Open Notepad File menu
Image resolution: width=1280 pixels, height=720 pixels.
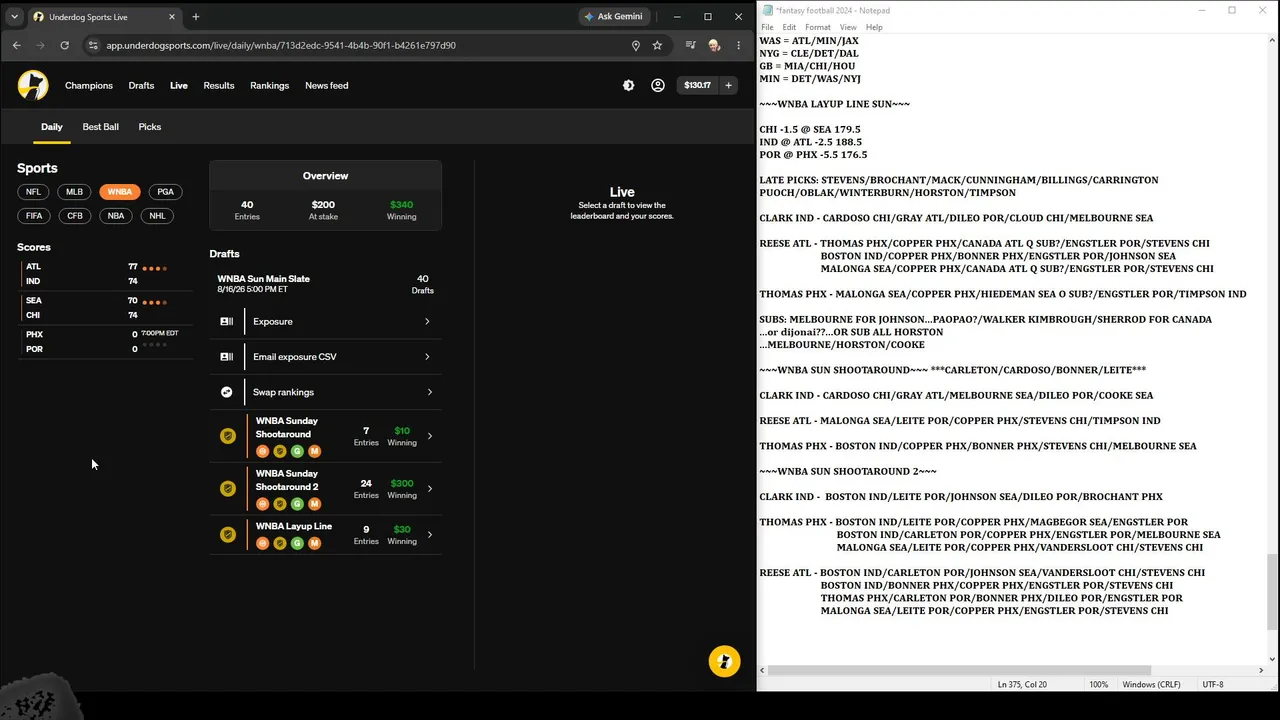pos(767,27)
